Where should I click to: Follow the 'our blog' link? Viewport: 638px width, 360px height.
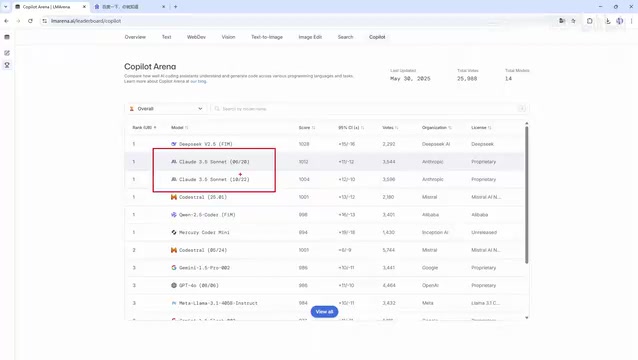click(x=199, y=81)
